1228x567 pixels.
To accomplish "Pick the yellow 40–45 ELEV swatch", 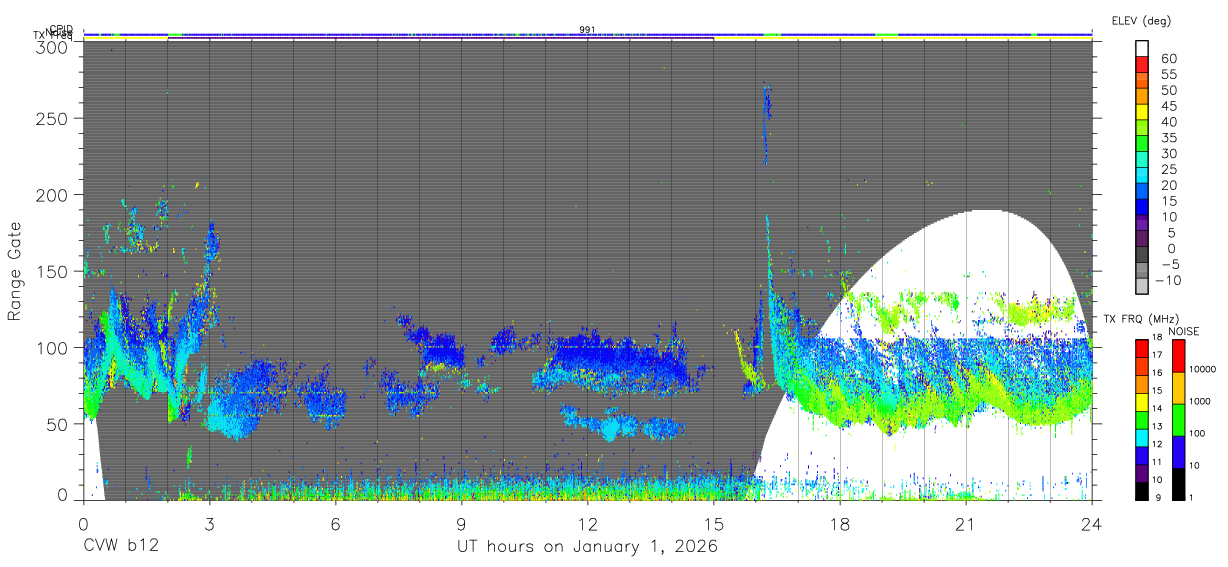I will pyautogui.click(x=1142, y=113).
